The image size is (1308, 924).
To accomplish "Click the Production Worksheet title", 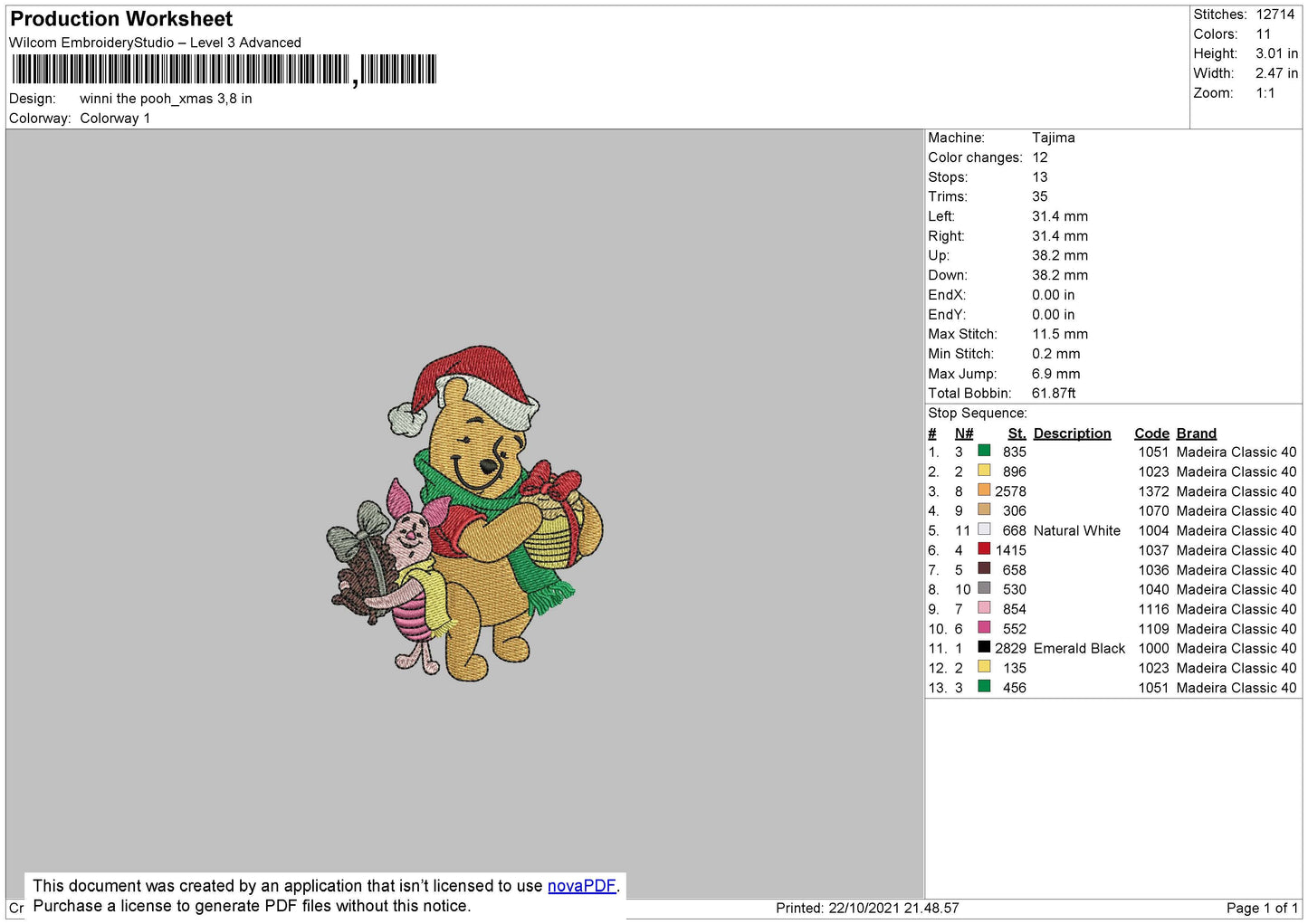I will coord(121,19).
